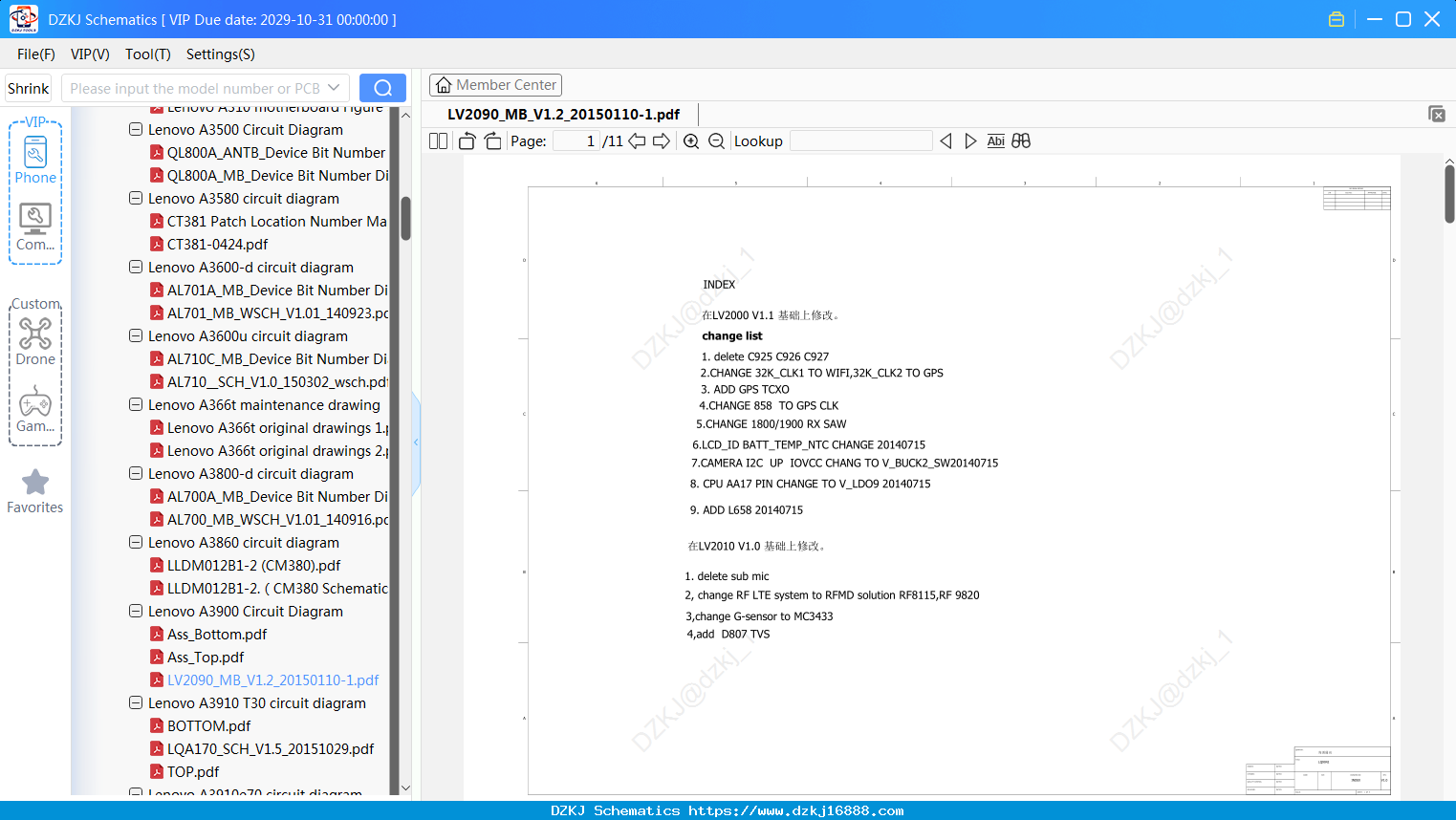Select the LV2090_MB_V1.2_20150110-1.pdf tab
The height and width of the screenshot is (820, 1456).
coord(563,115)
